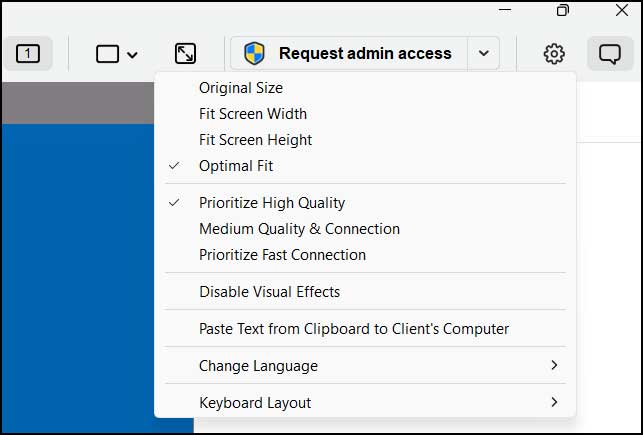Expand the admin access dropdown arrow
Image resolution: width=643 pixels, height=435 pixels.
click(x=483, y=54)
